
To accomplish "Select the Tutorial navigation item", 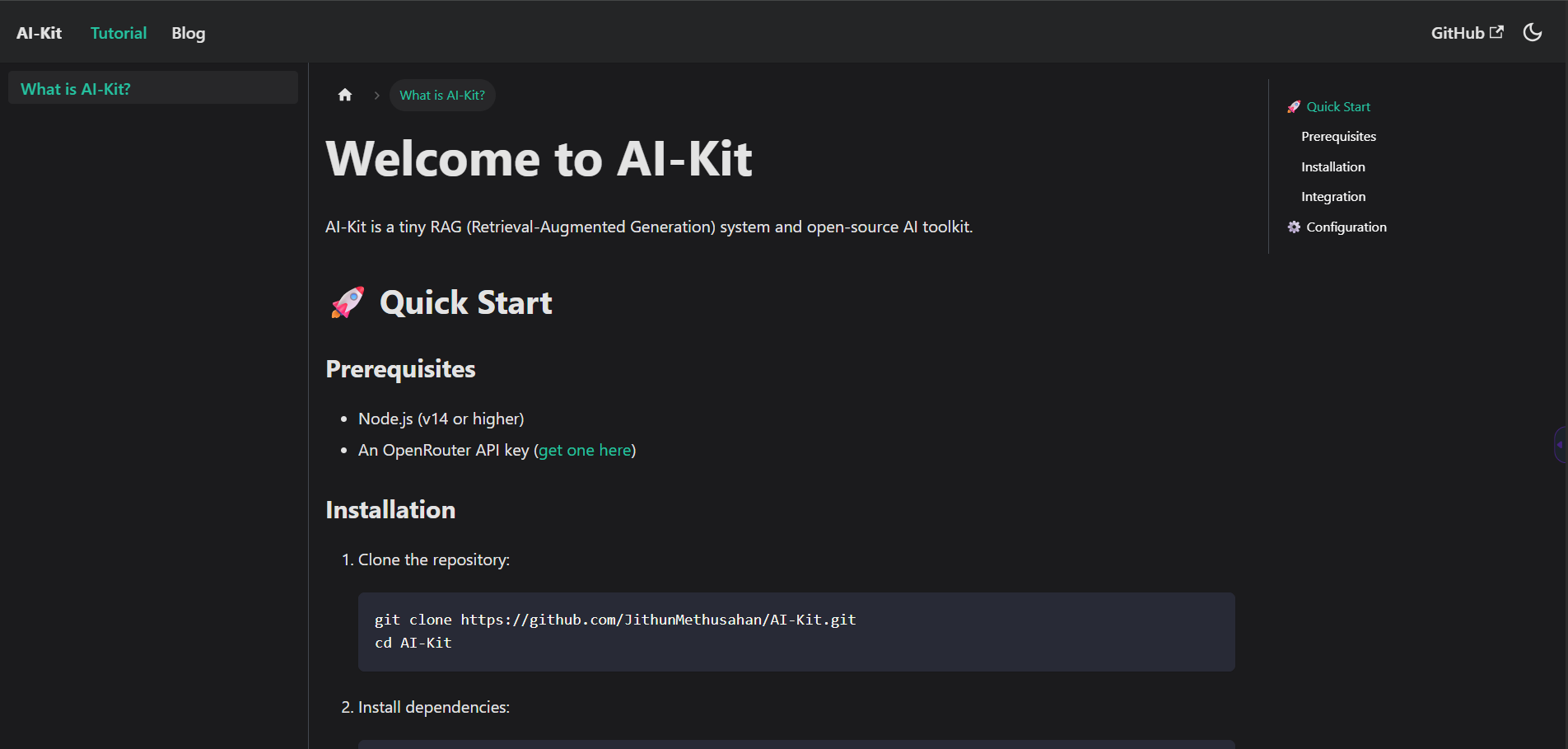I will coord(118,33).
